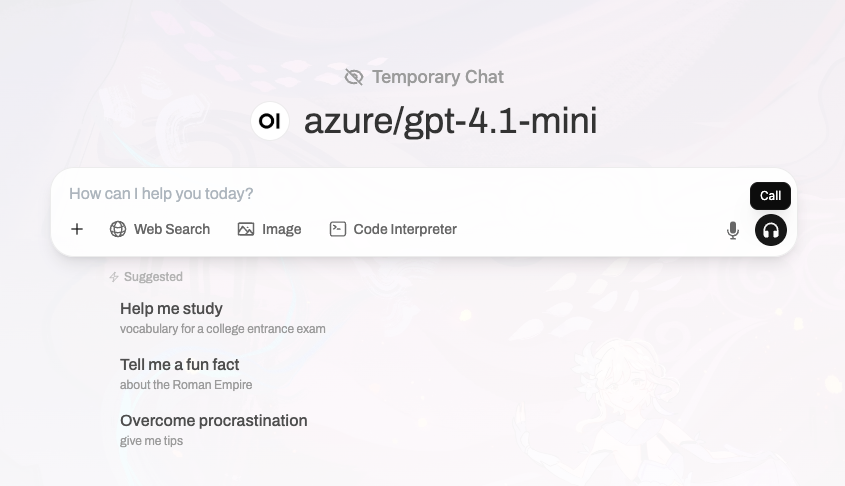
Task: Click the plus icon to add attachments
Action: 77,229
